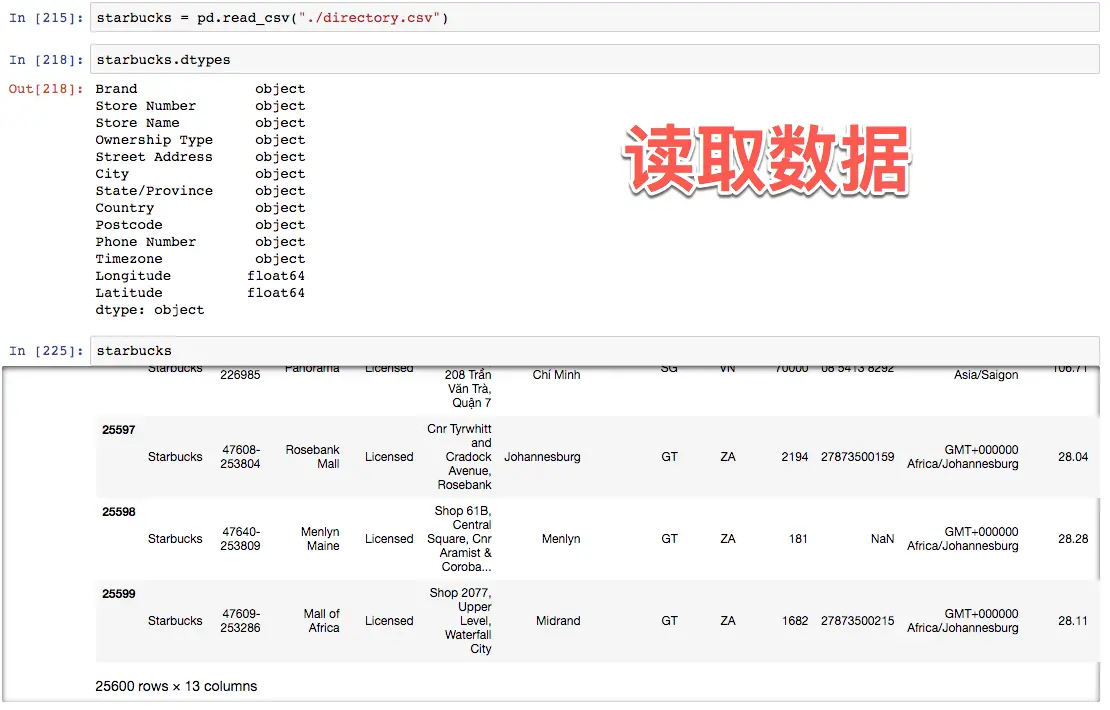Click the Longitude float64 row
This screenshot has height=710, width=1110.
pos(200,275)
